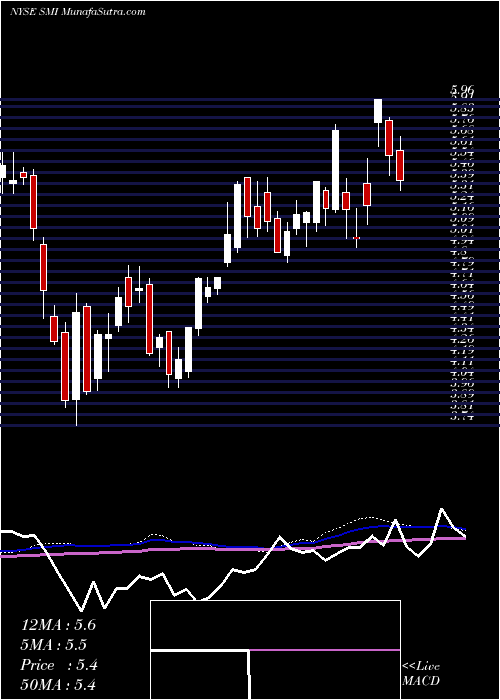The height and width of the screenshot is (700, 500).
Task: Click the "12MA : 5.6" moving average label
Action: [x=58, y=625]
